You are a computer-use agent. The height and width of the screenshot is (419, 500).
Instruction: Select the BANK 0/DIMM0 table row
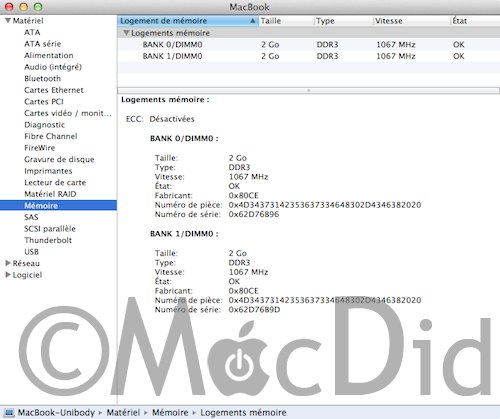pos(308,44)
